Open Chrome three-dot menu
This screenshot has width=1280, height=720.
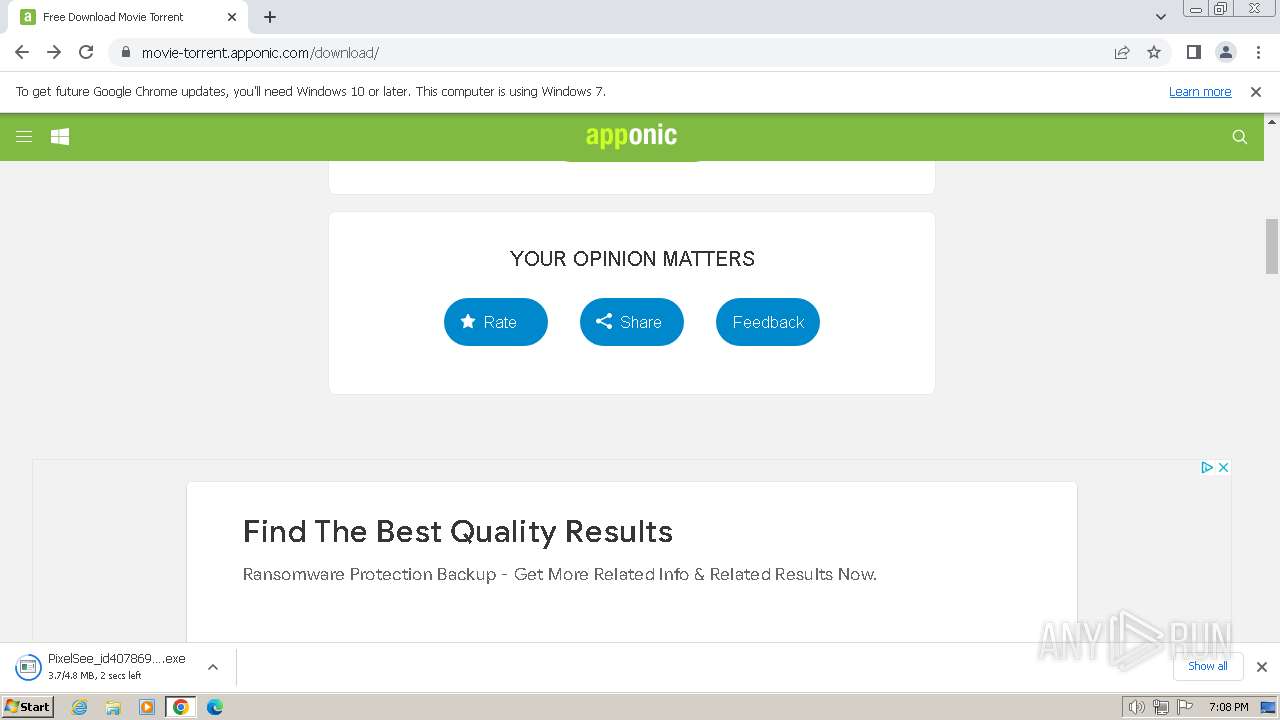[1258, 52]
